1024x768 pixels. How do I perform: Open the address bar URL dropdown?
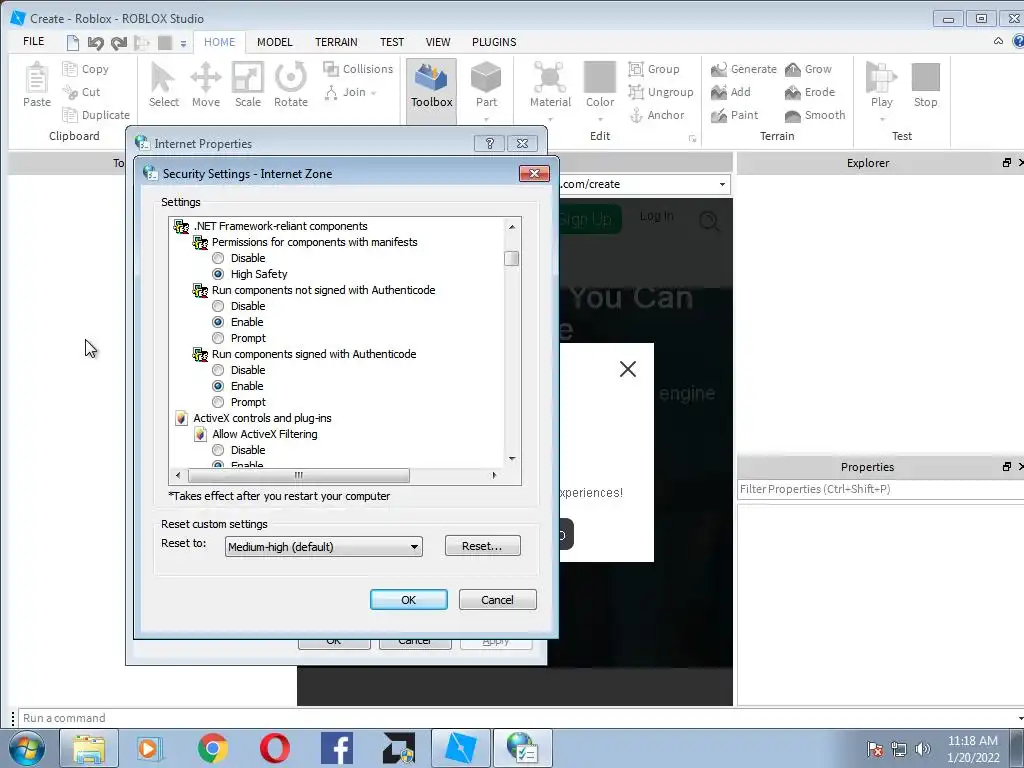coord(722,184)
